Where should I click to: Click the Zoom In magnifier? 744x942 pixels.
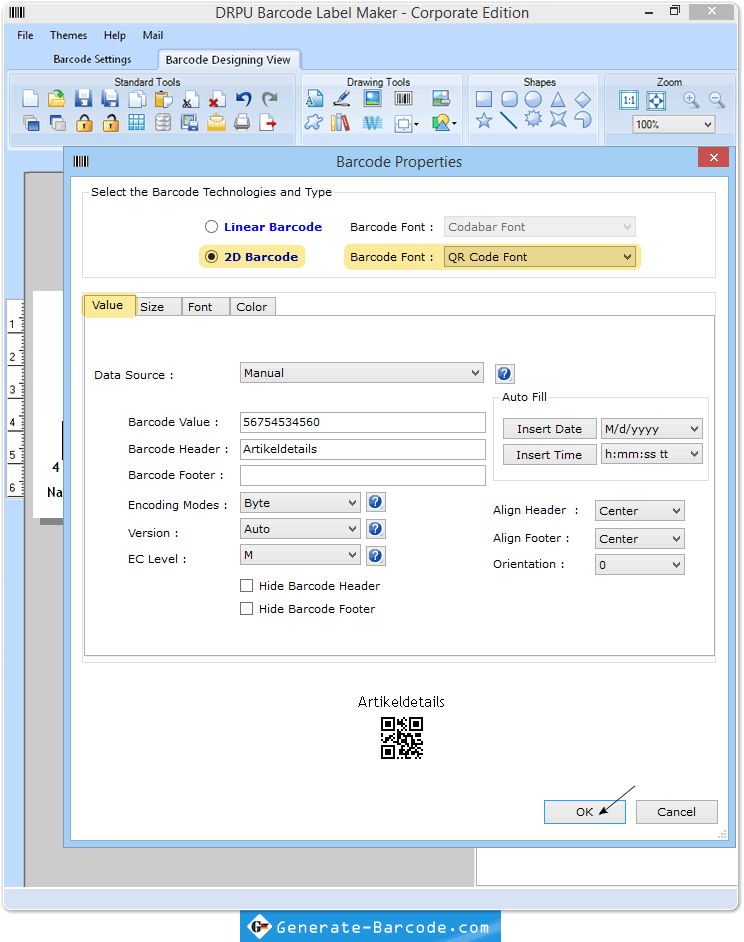click(x=691, y=100)
